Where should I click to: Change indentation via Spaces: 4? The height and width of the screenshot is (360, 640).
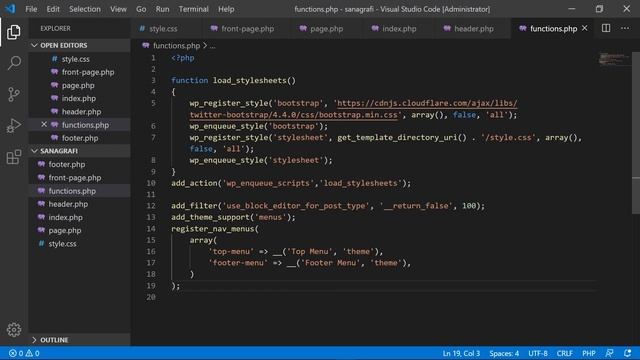[x=504, y=353]
